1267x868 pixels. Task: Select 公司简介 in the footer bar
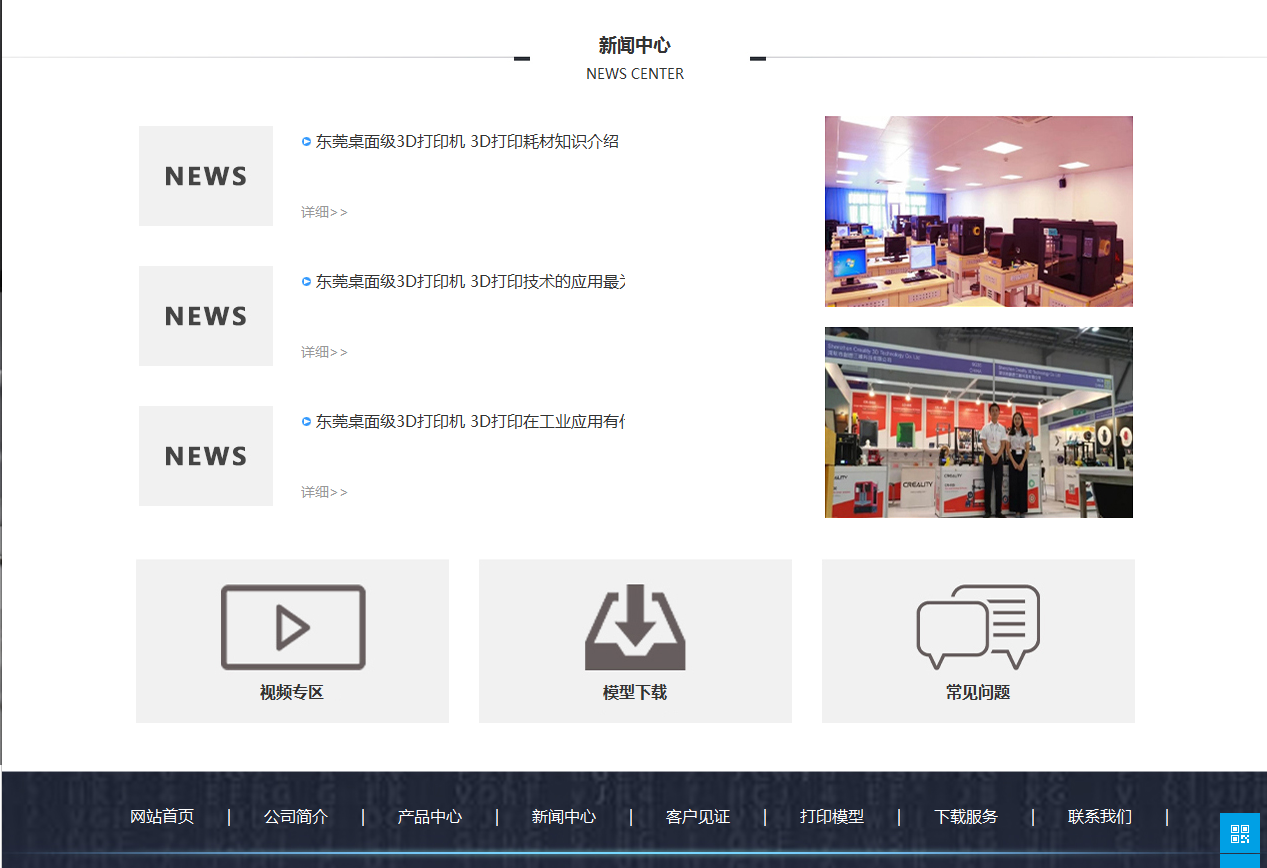pyautogui.click(x=295, y=817)
